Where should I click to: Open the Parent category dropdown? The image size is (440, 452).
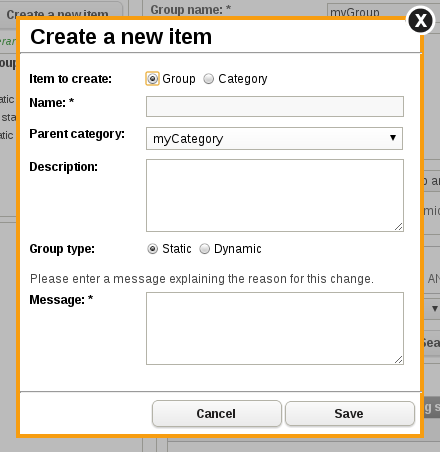point(274,138)
